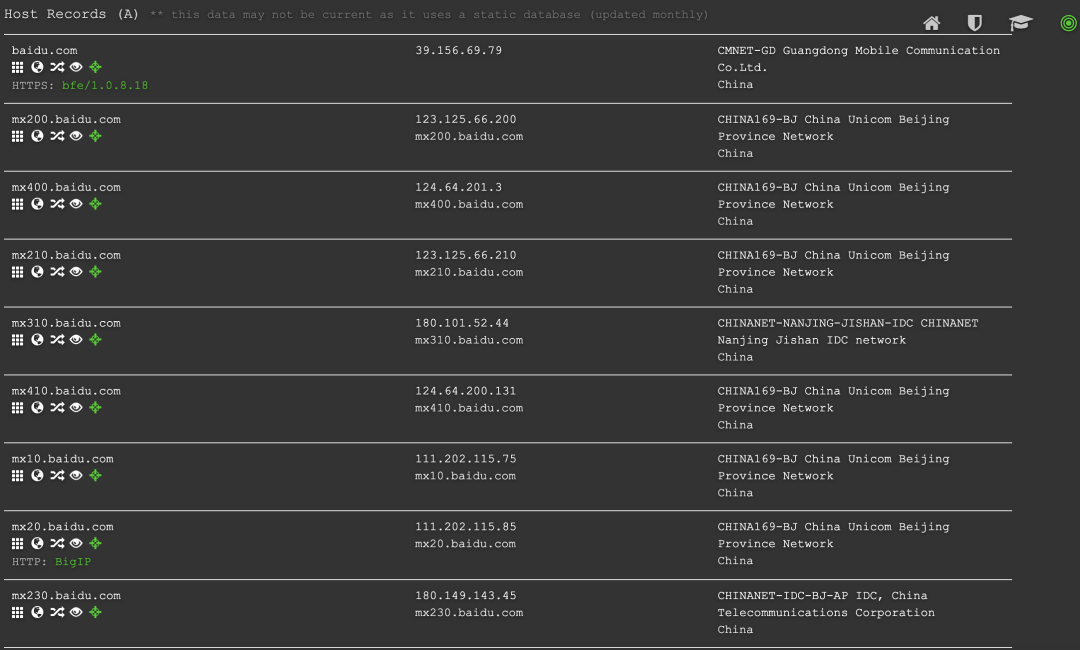Click eye icon under mx20.baidu.com

(76, 543)
